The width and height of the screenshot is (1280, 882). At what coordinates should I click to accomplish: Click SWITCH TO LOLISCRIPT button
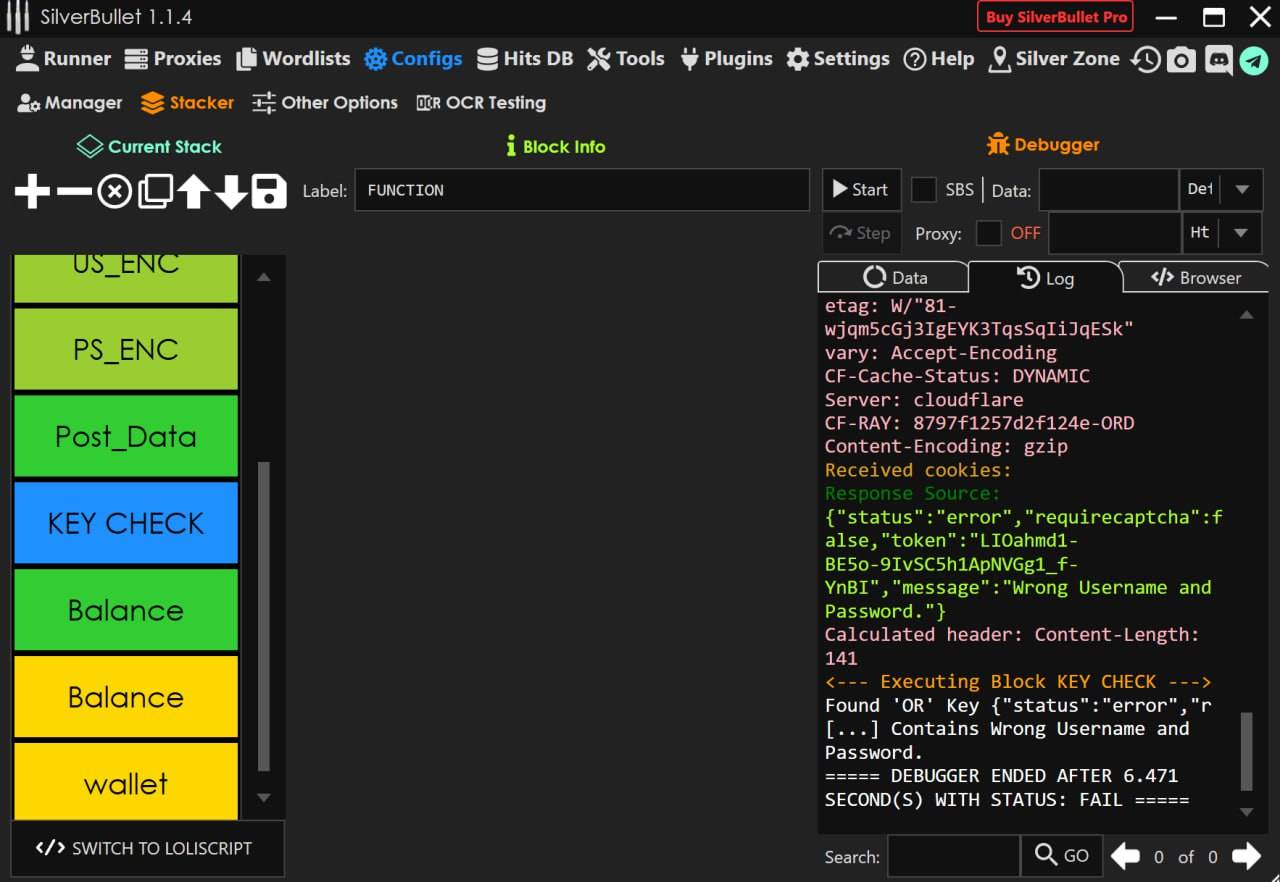[147, 848]
